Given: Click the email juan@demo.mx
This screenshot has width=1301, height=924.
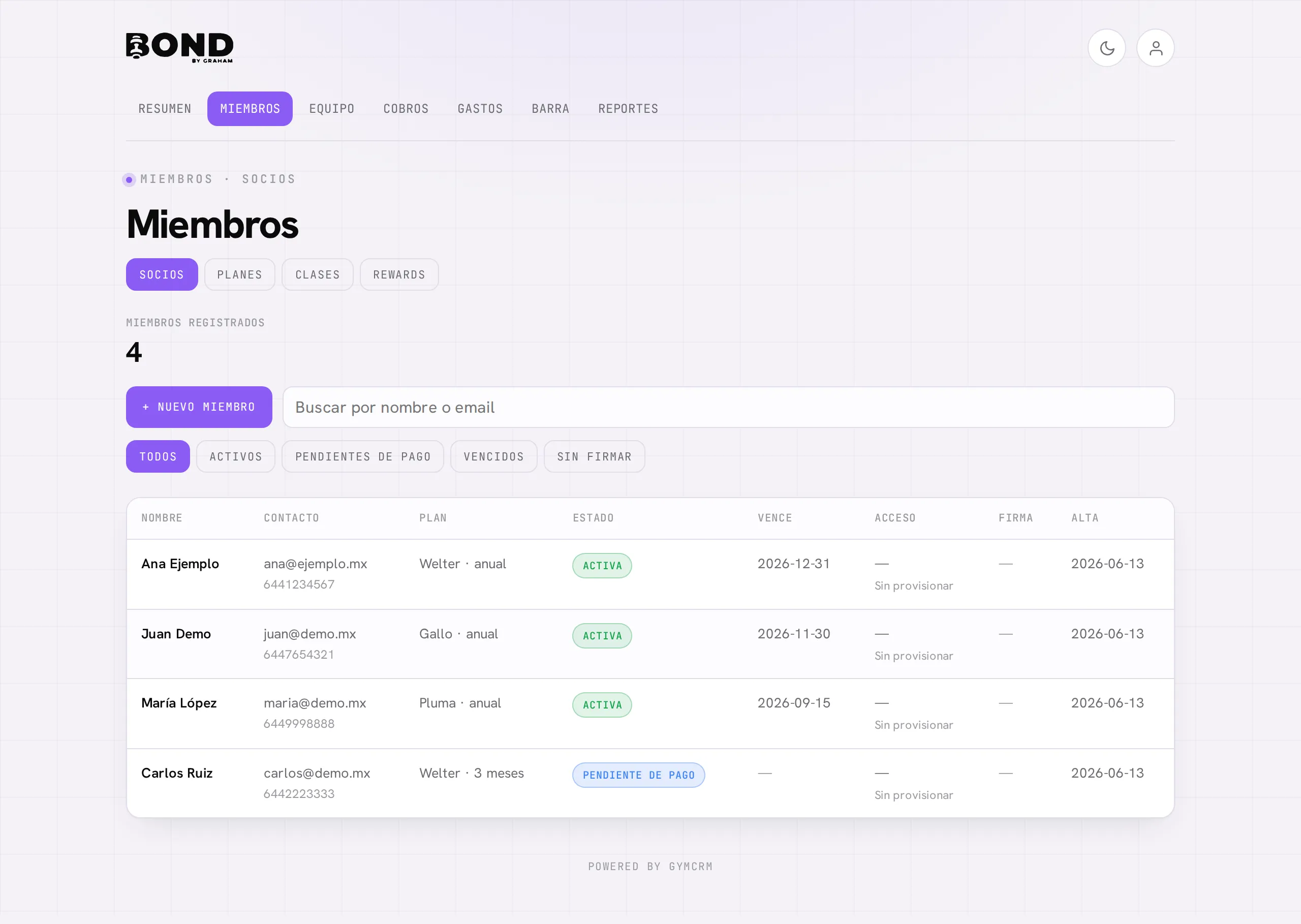Looking at the screenshot, I should [x=309, y=634].
